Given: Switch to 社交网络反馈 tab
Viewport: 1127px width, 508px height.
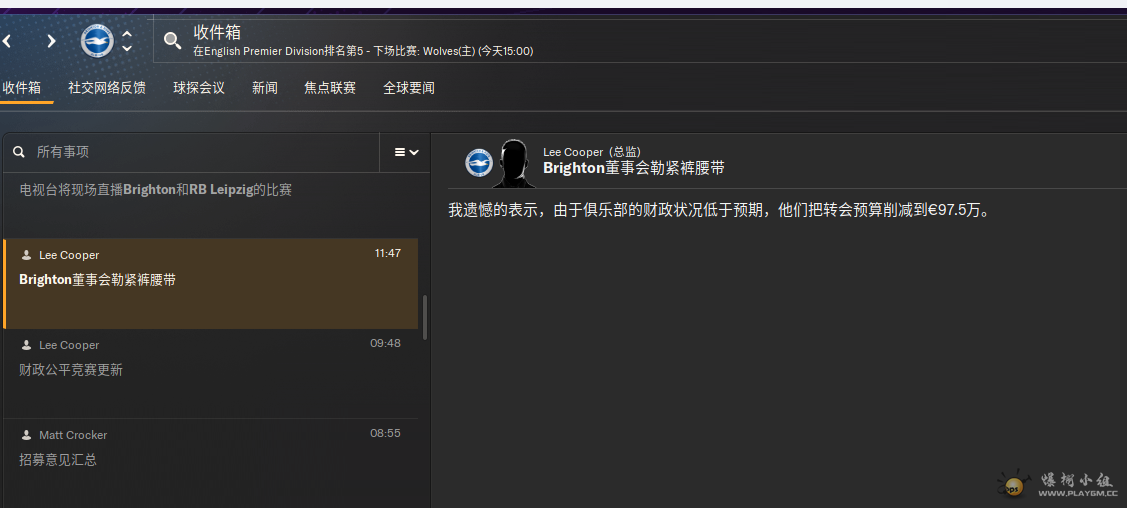Looking at the screenshot, I should pyautogui.click(x=107, y=88).
